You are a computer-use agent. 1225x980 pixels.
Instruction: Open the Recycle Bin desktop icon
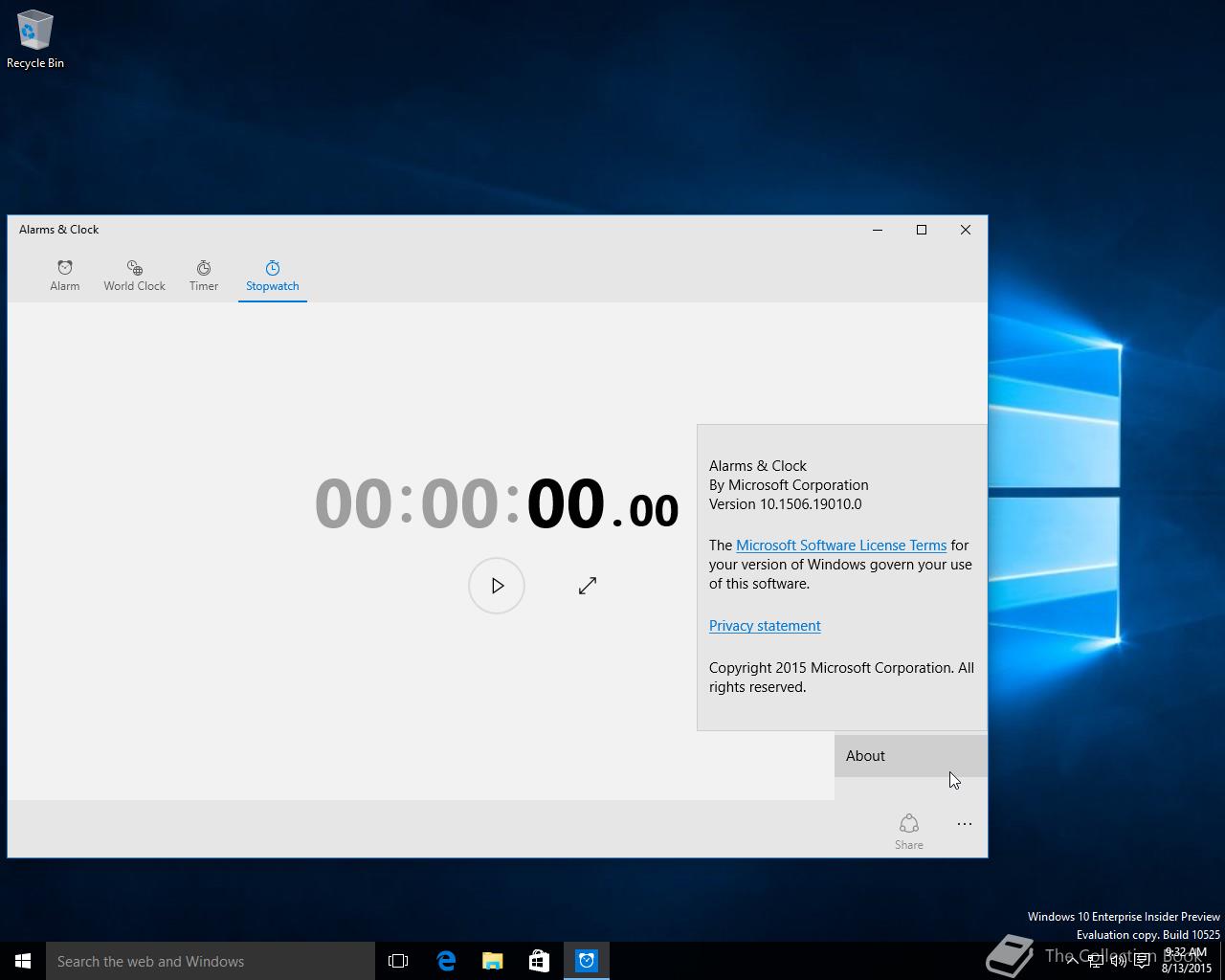(x=35, y=39)
